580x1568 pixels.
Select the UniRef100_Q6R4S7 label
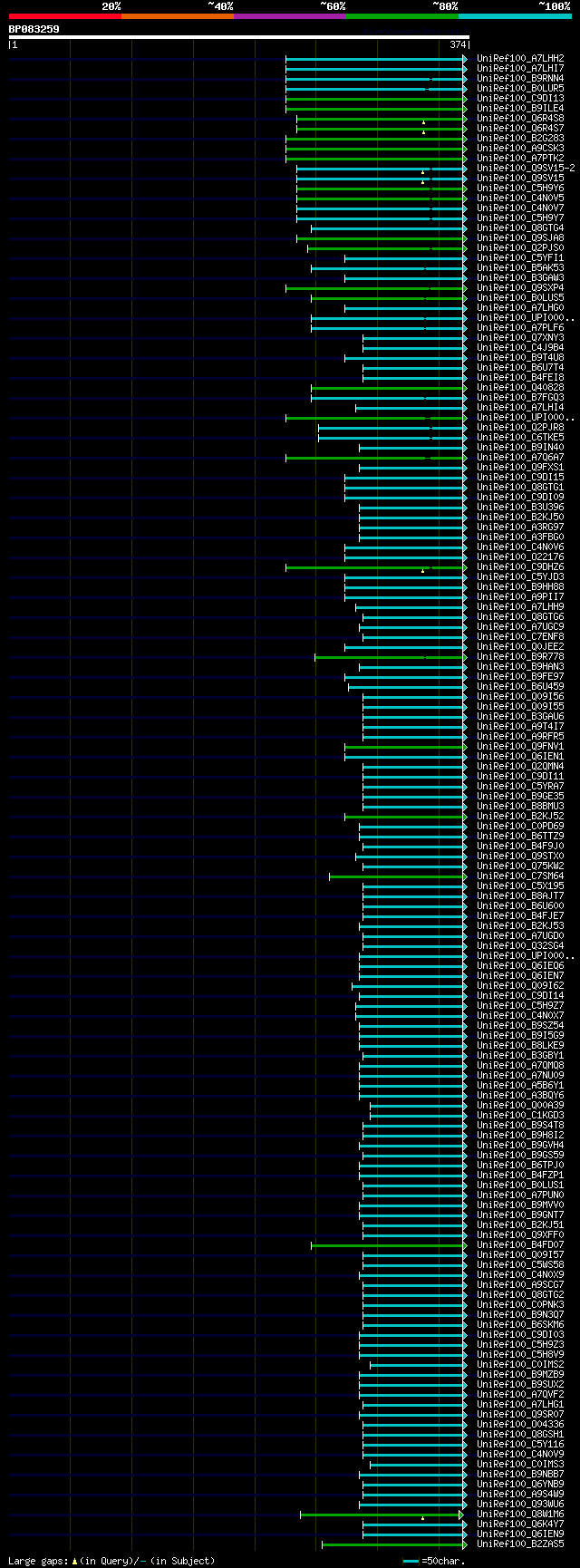coord(520,128)
